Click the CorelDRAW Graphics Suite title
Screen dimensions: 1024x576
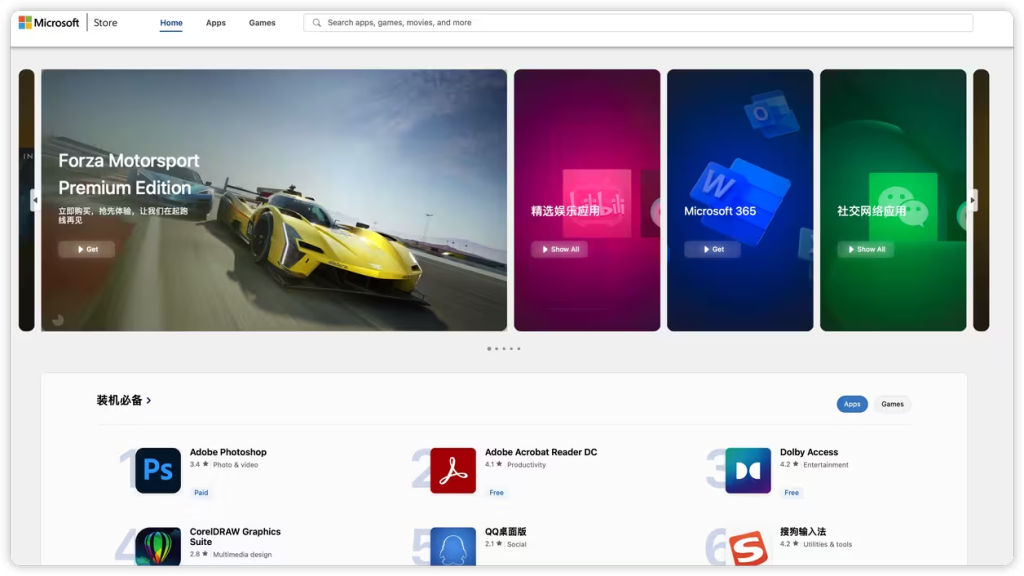[x=235, y=537]
